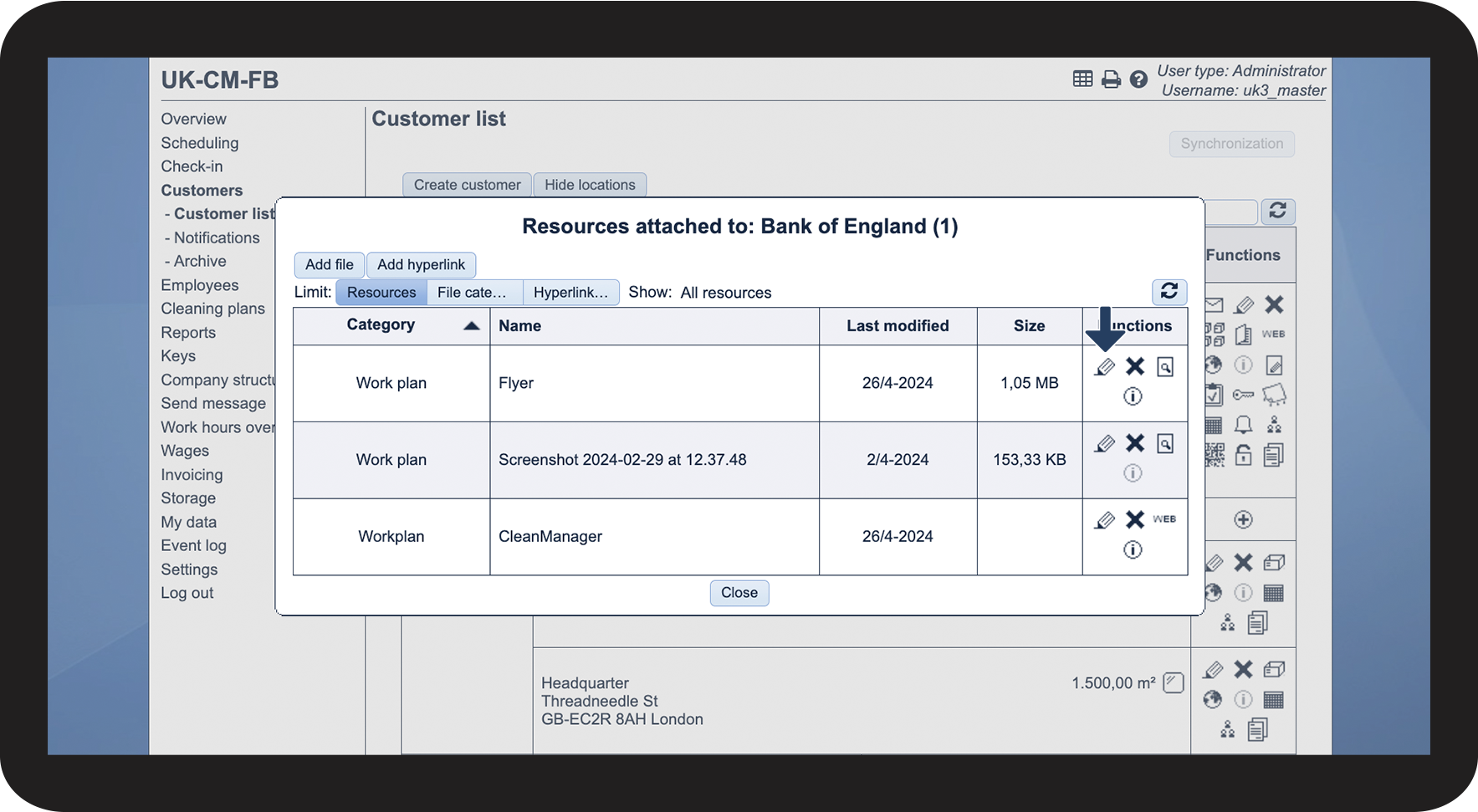Open the help question mark icon
Screen dimensions: 1478x812
pos(1138,79)
